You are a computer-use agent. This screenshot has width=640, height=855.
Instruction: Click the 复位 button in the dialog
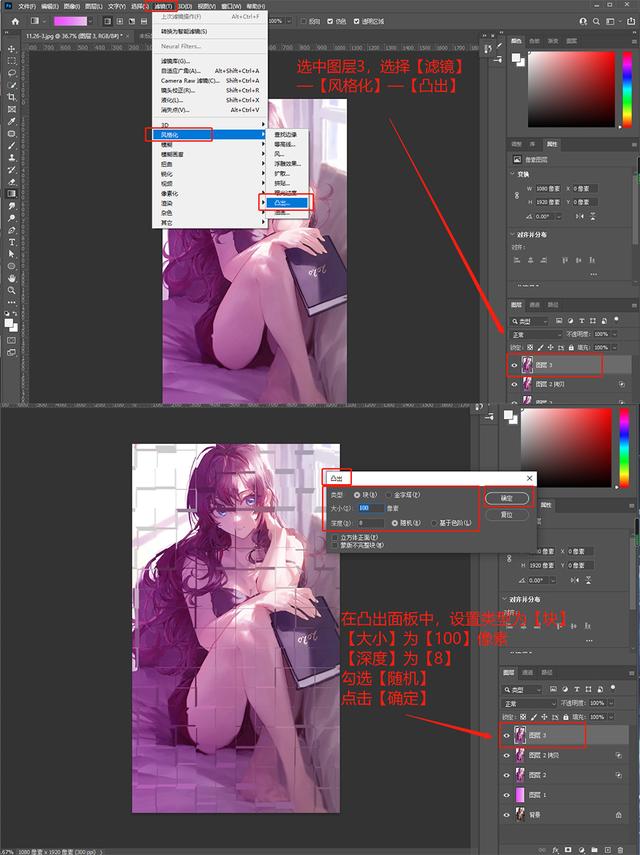(x=506, y=515)
